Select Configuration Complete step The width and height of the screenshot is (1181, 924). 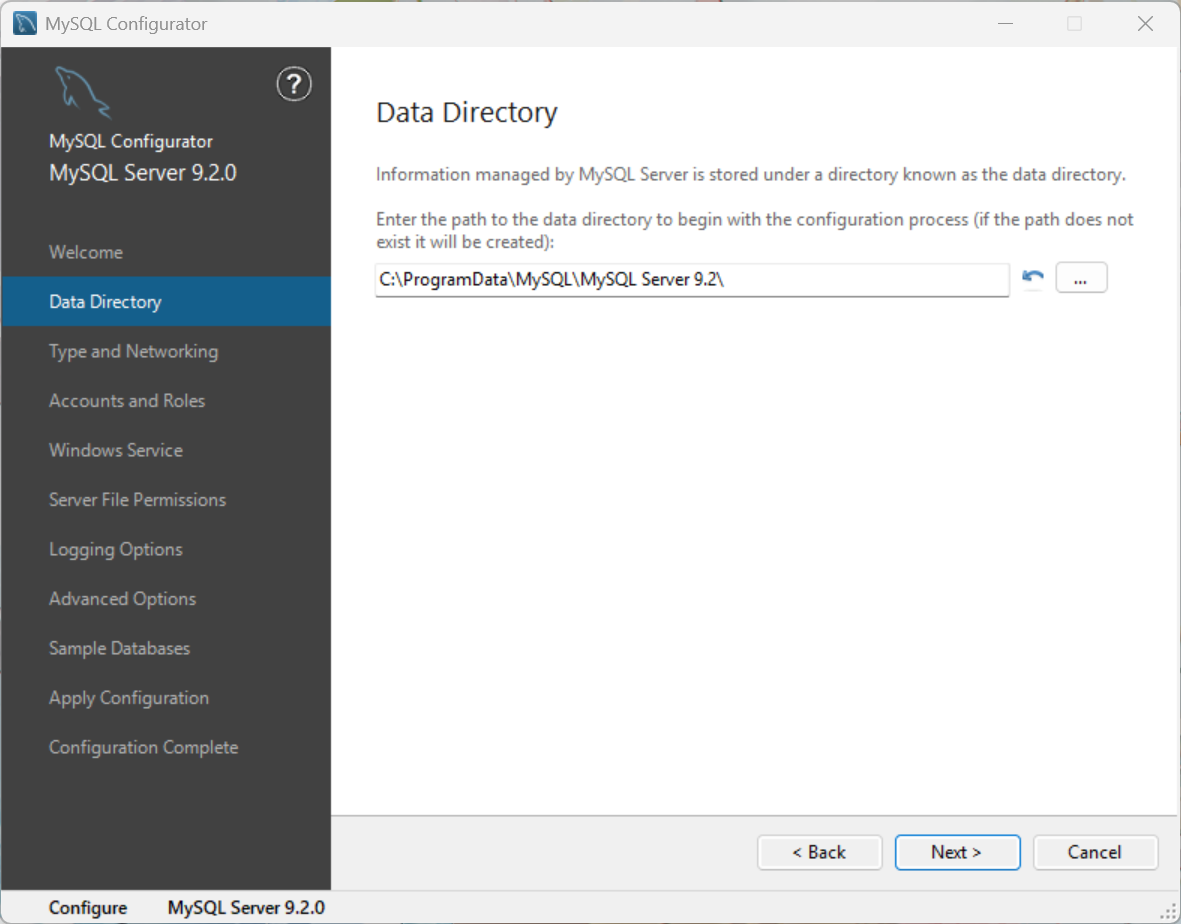[x=166, y=747]
